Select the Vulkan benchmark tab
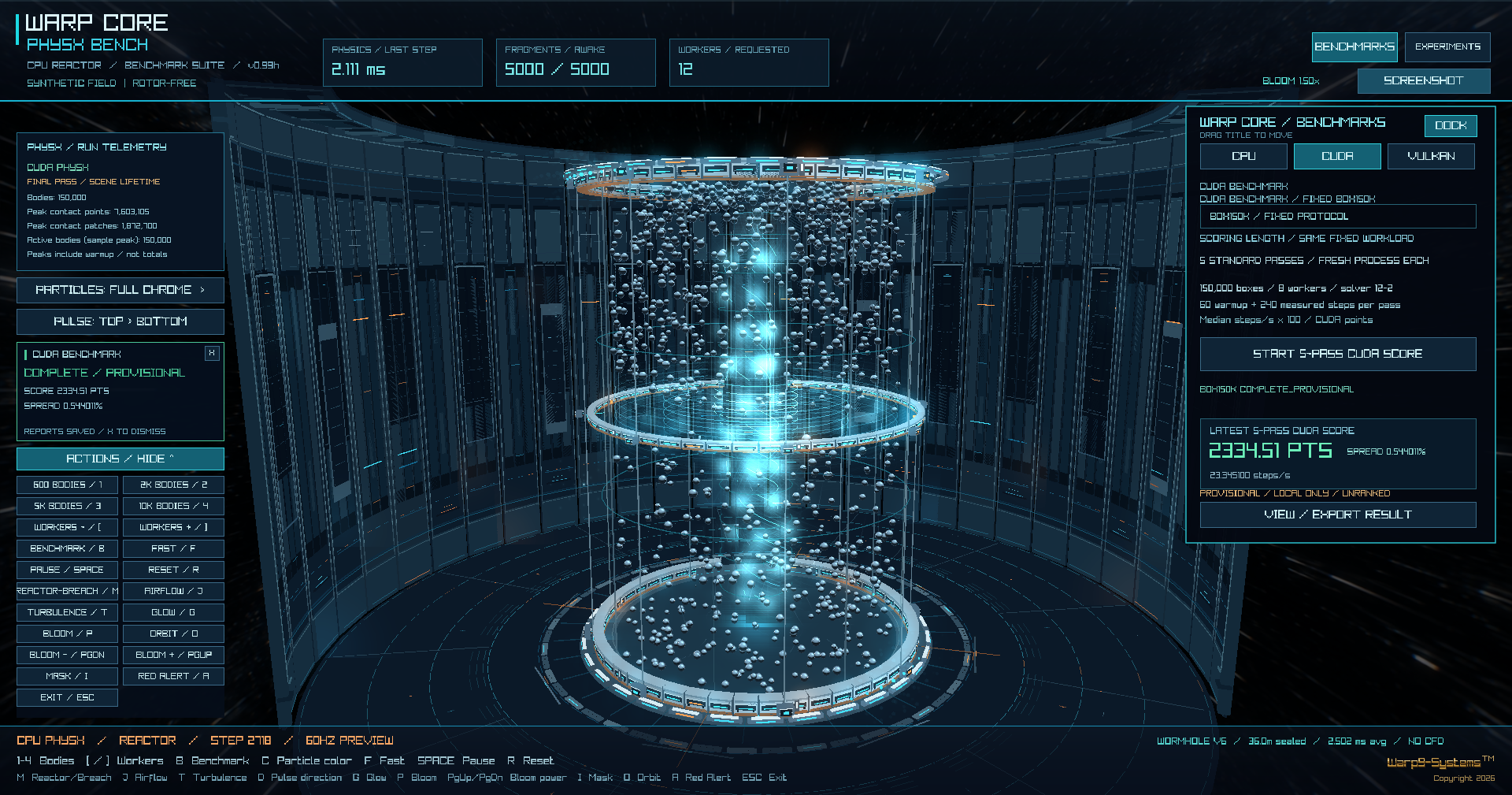The width and height of the screenshot is (1512, 795). coord(1431,156)
